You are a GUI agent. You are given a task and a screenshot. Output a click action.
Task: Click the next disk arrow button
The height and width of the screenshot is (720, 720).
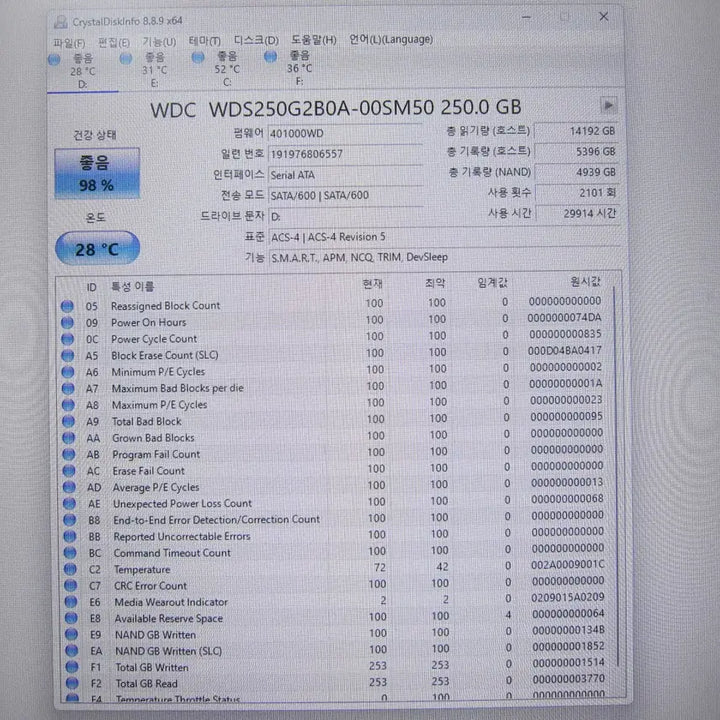coord(608,105)
